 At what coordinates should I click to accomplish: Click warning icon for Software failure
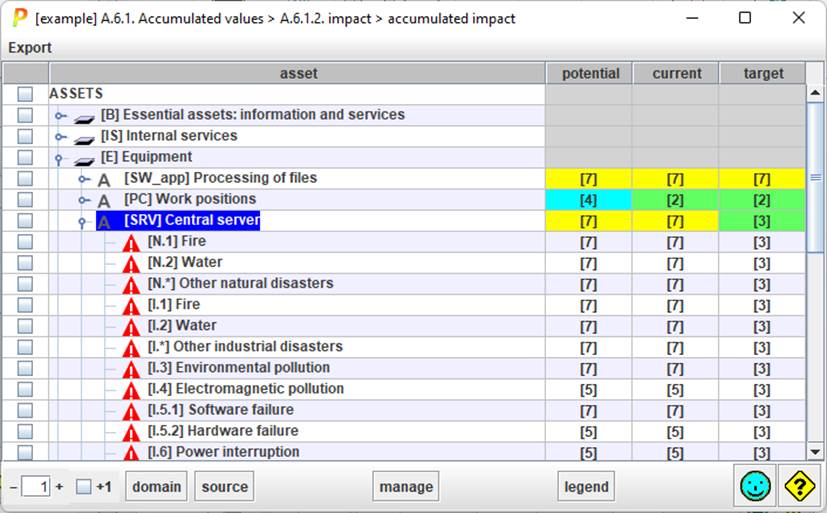point(131,411)
